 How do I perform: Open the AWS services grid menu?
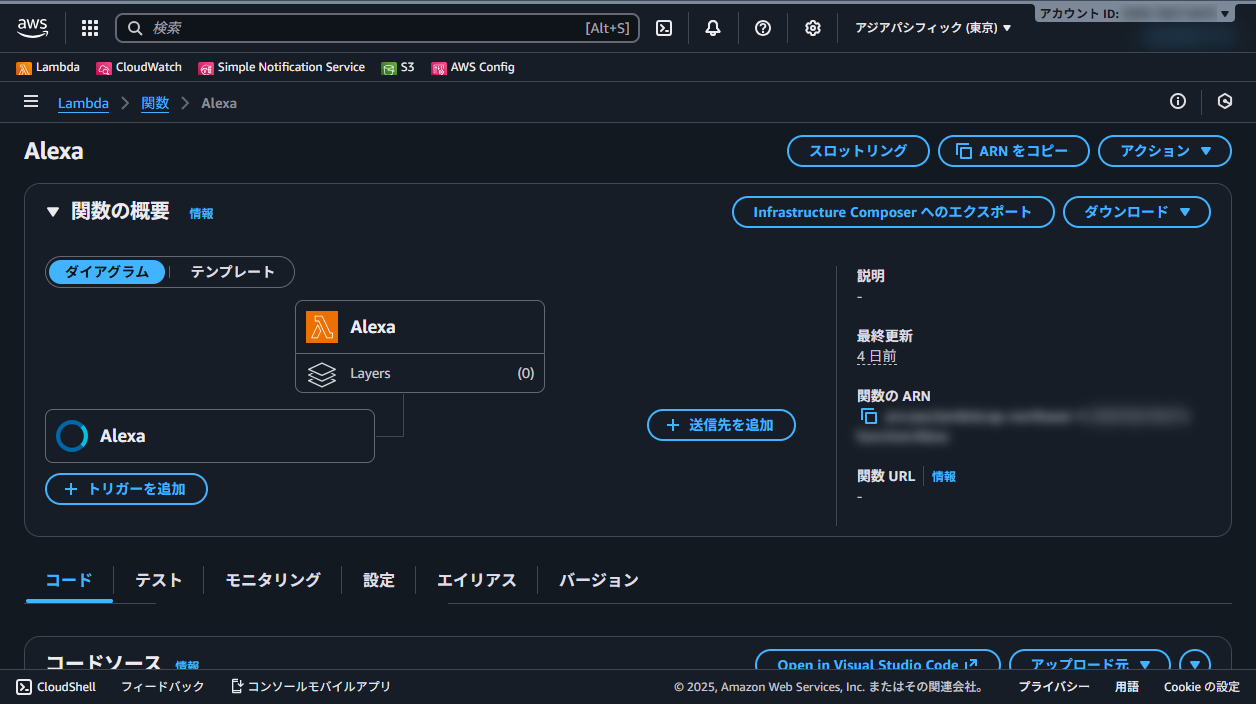[89, 27]
